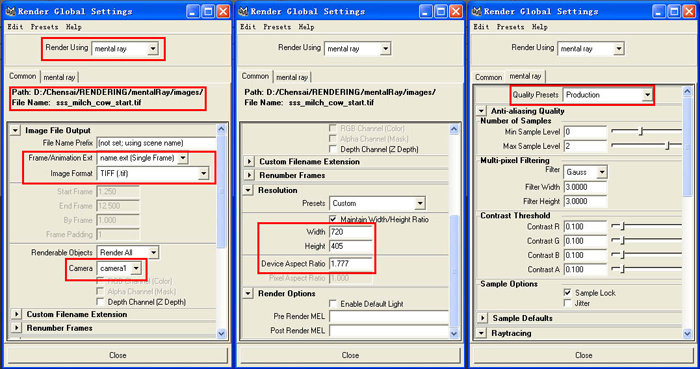Click Close button in middle window
Screen dimensions: 700x369
350,355
